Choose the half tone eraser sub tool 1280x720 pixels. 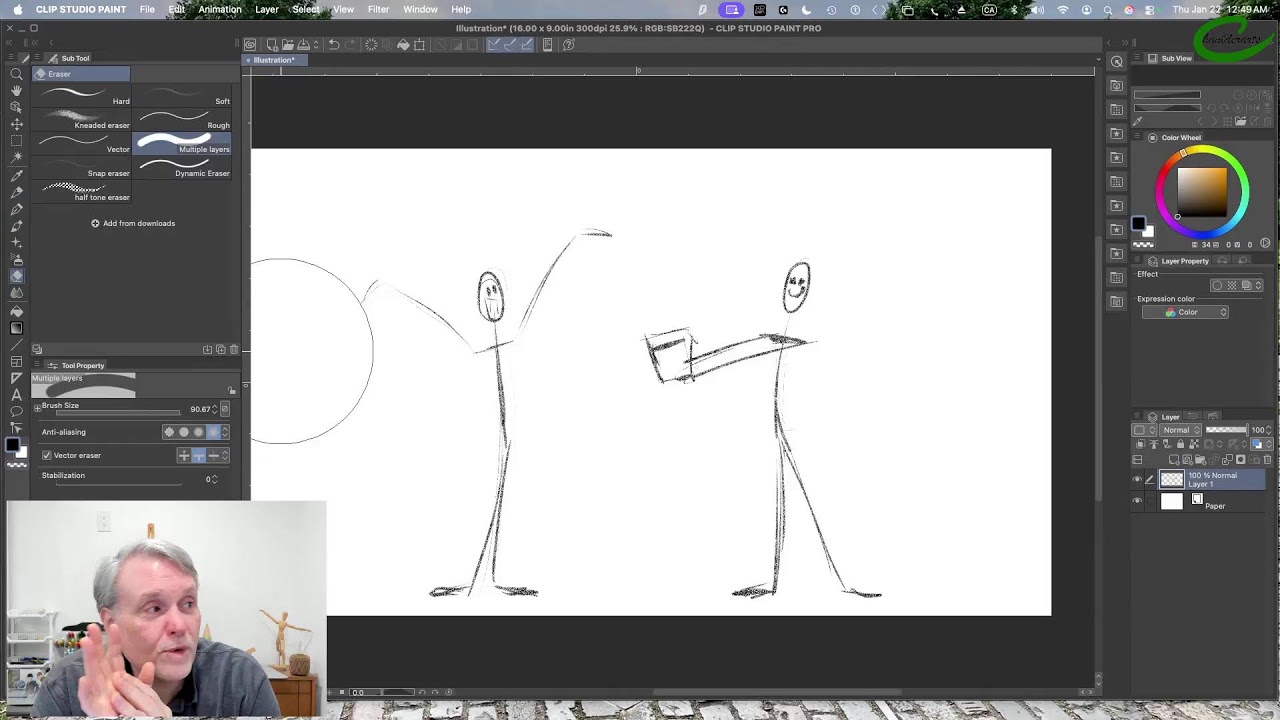[x=83, y=191]
